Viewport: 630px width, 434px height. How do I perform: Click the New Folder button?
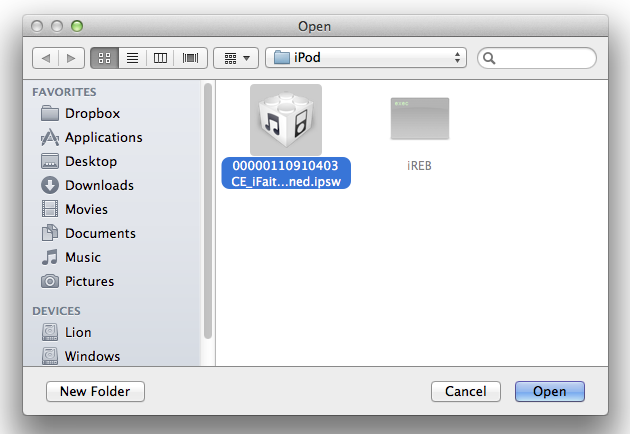[x=95, y=391]
